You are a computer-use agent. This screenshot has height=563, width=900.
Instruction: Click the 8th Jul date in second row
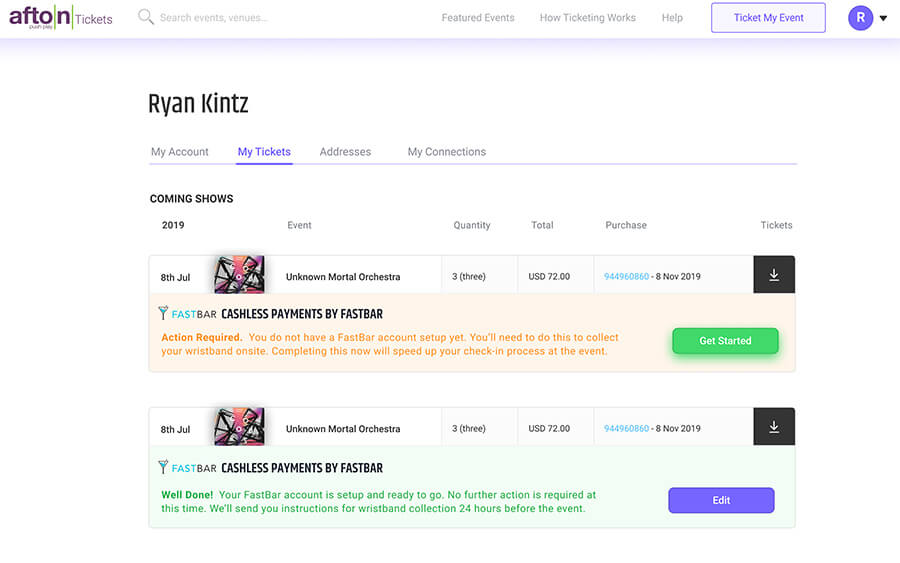[175, 429]
